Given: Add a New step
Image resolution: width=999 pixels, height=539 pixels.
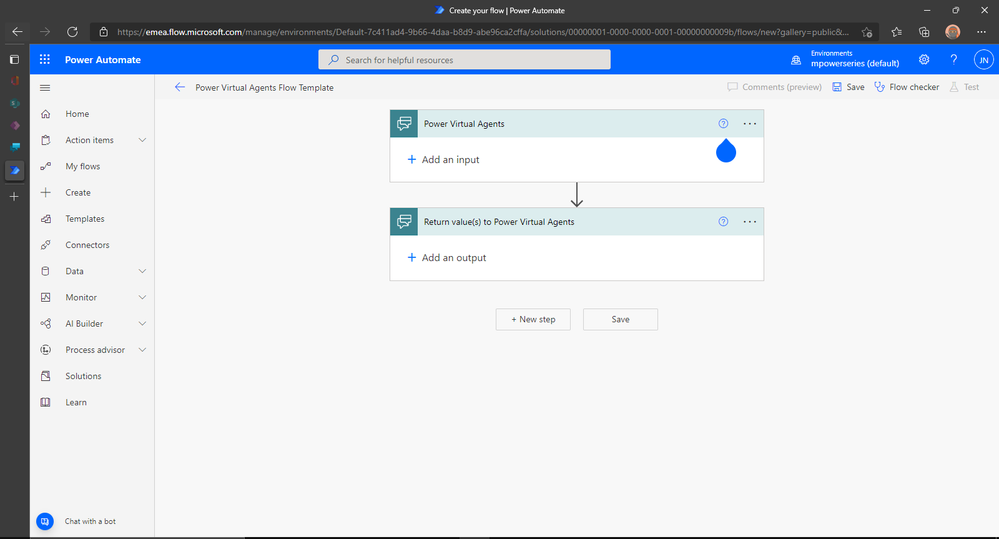Looking at the screenshot, I should click(533, 319).
